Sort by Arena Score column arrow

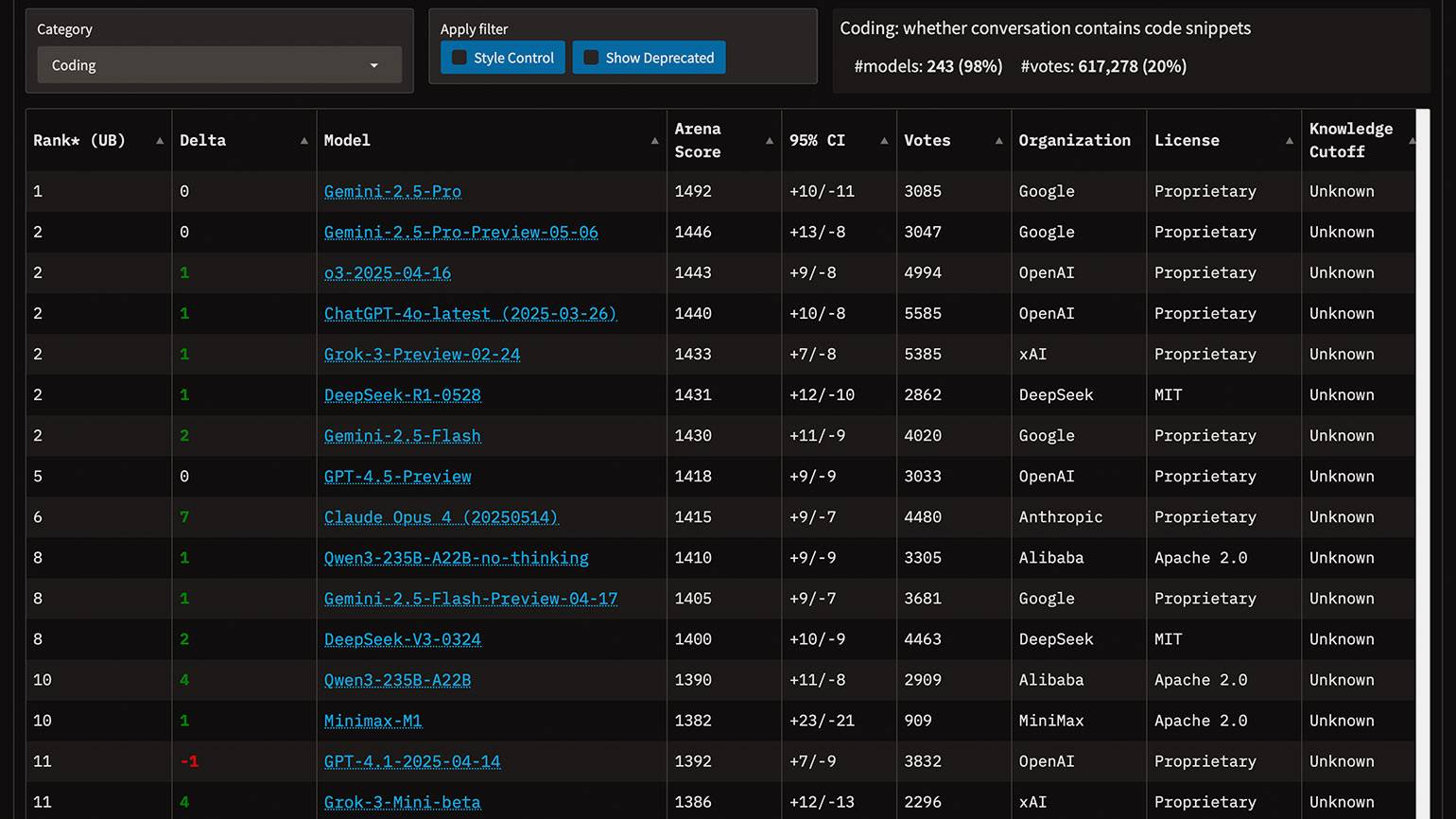(x=770, y=141)
